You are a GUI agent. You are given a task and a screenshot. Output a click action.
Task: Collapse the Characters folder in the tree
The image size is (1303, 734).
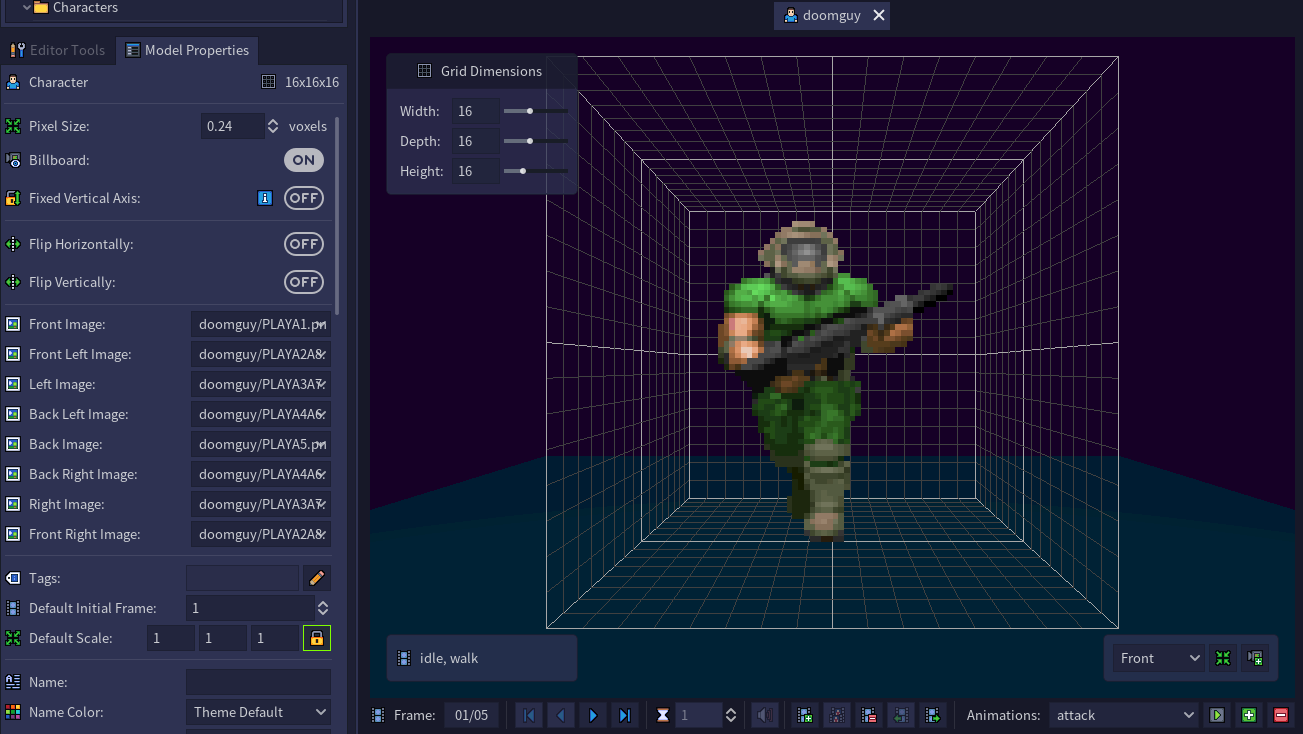click(x=26, y=7)
